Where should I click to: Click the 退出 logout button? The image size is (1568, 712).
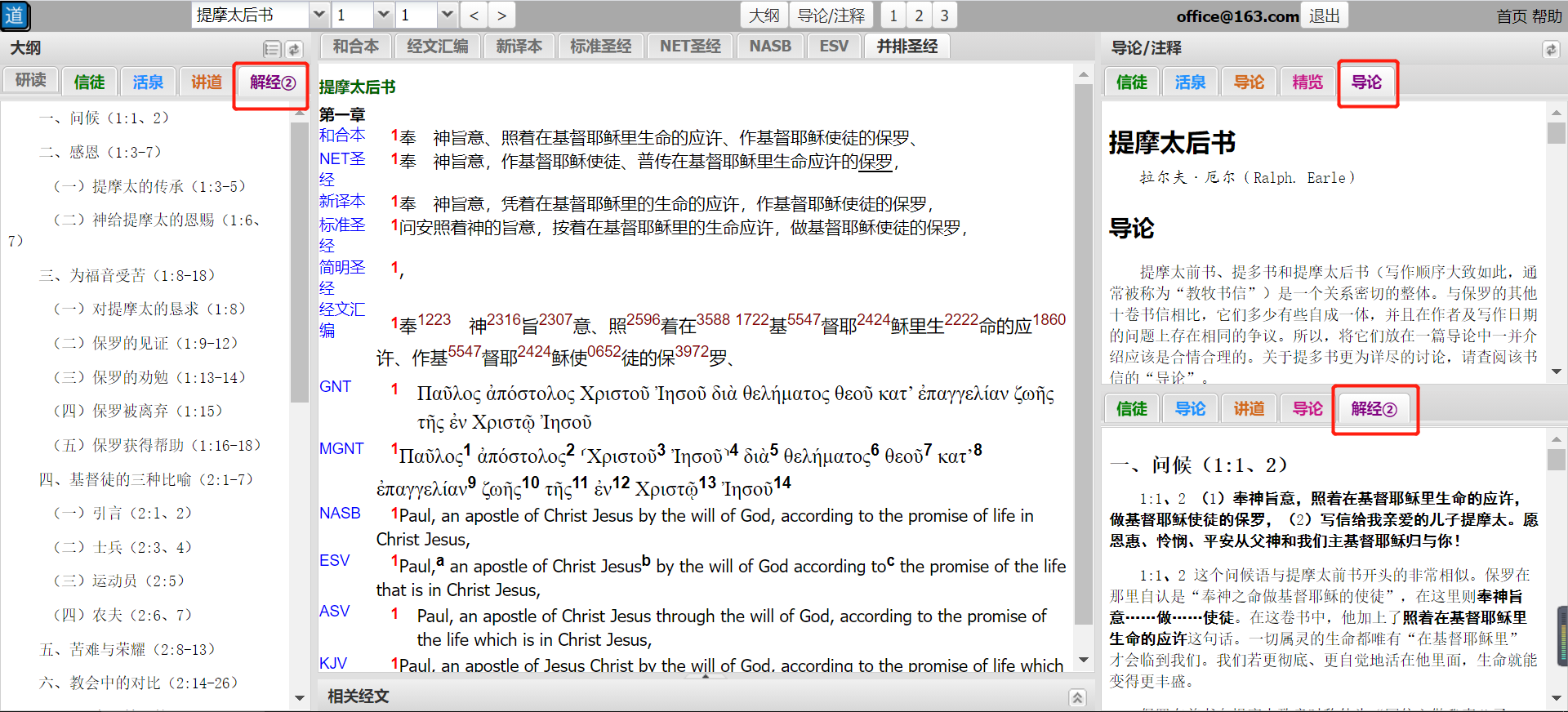point(1324,16)
